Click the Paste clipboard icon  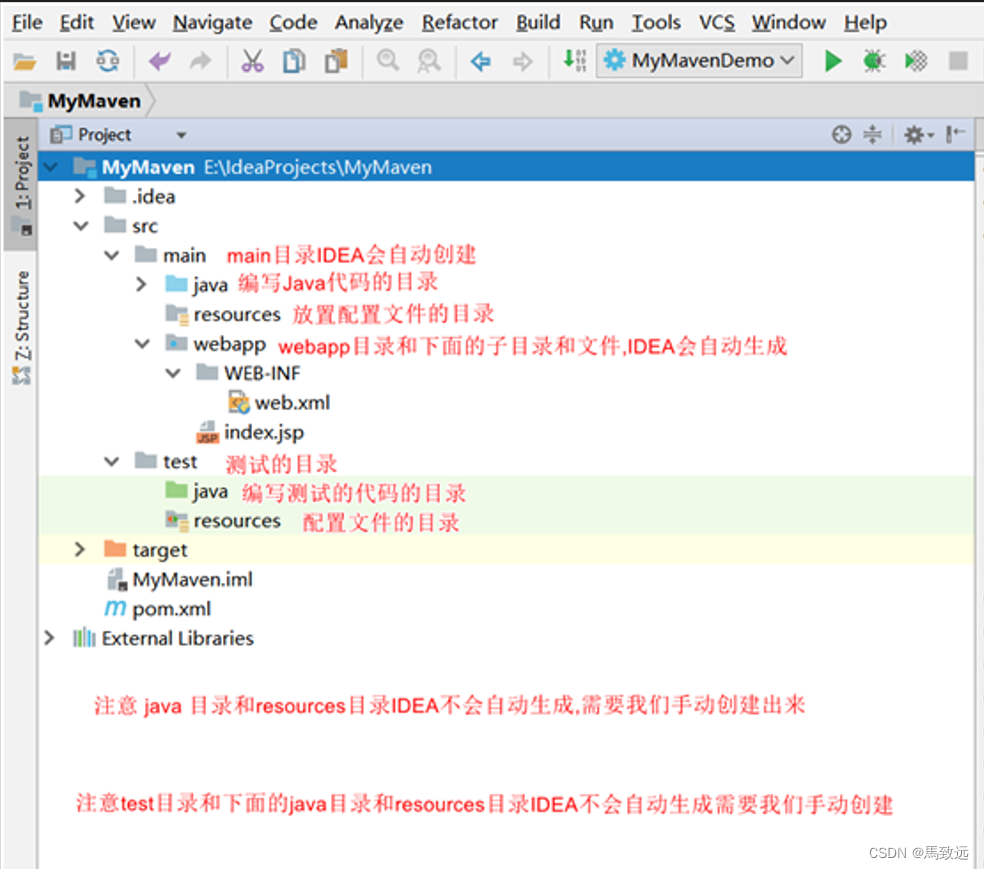coord(336,61)
